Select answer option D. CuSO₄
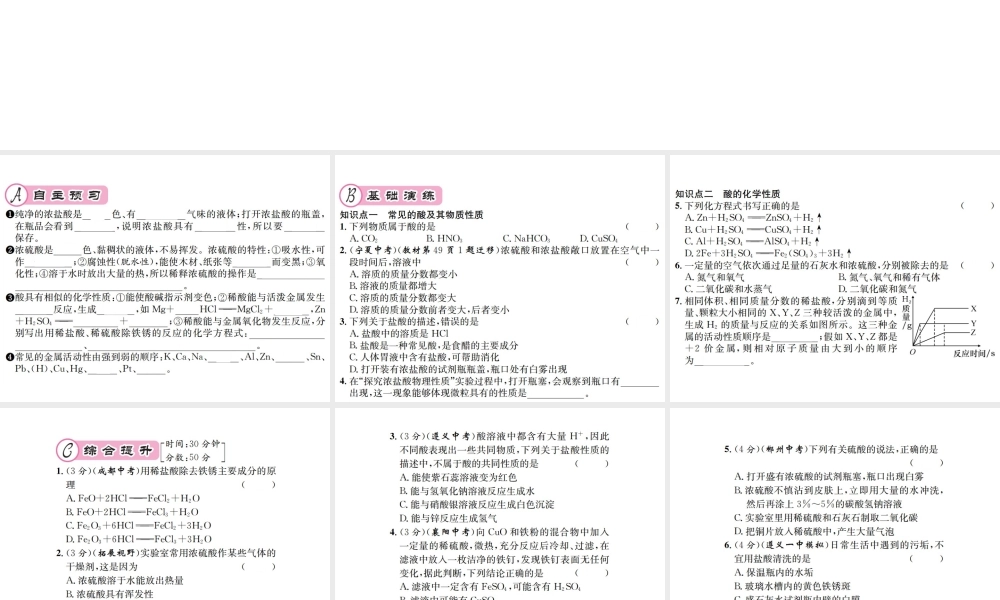Viewport: 1000px width, 600px height. click(x=599, y=238)
